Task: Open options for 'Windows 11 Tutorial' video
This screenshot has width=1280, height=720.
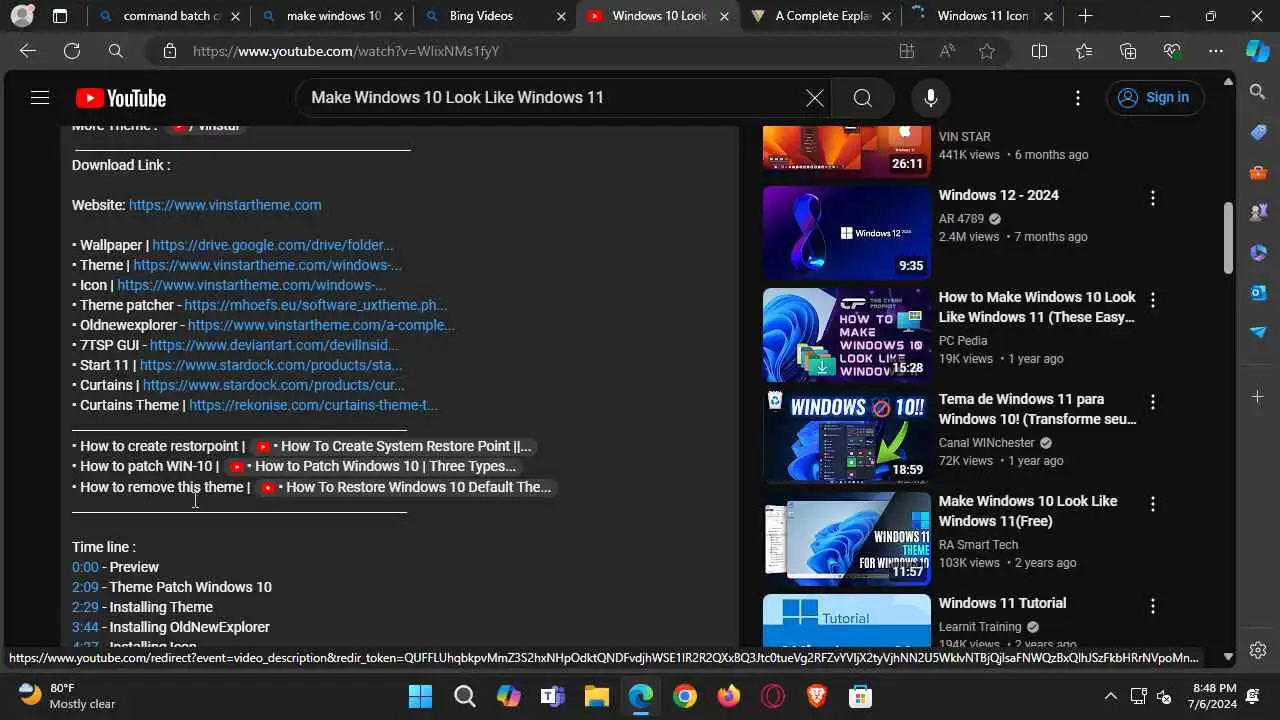Action: click(1153, 606)
